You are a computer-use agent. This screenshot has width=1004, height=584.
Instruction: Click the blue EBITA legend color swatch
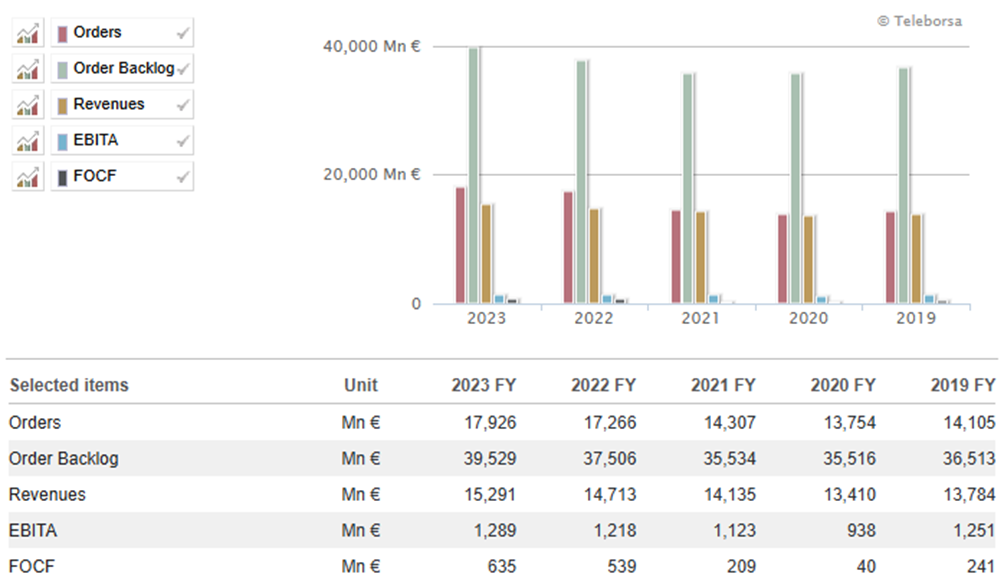[63, 141]
